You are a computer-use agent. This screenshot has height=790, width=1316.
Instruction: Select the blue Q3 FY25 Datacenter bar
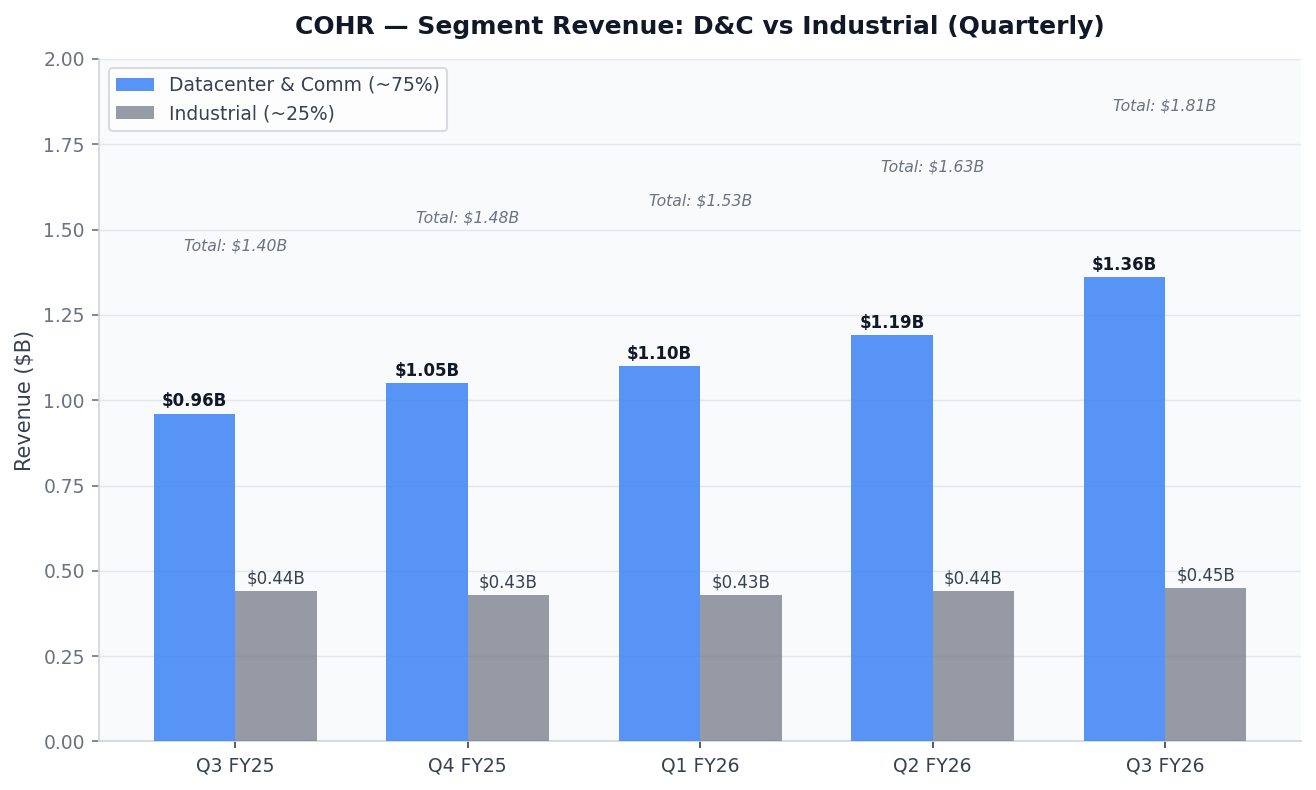coord(194,578)
